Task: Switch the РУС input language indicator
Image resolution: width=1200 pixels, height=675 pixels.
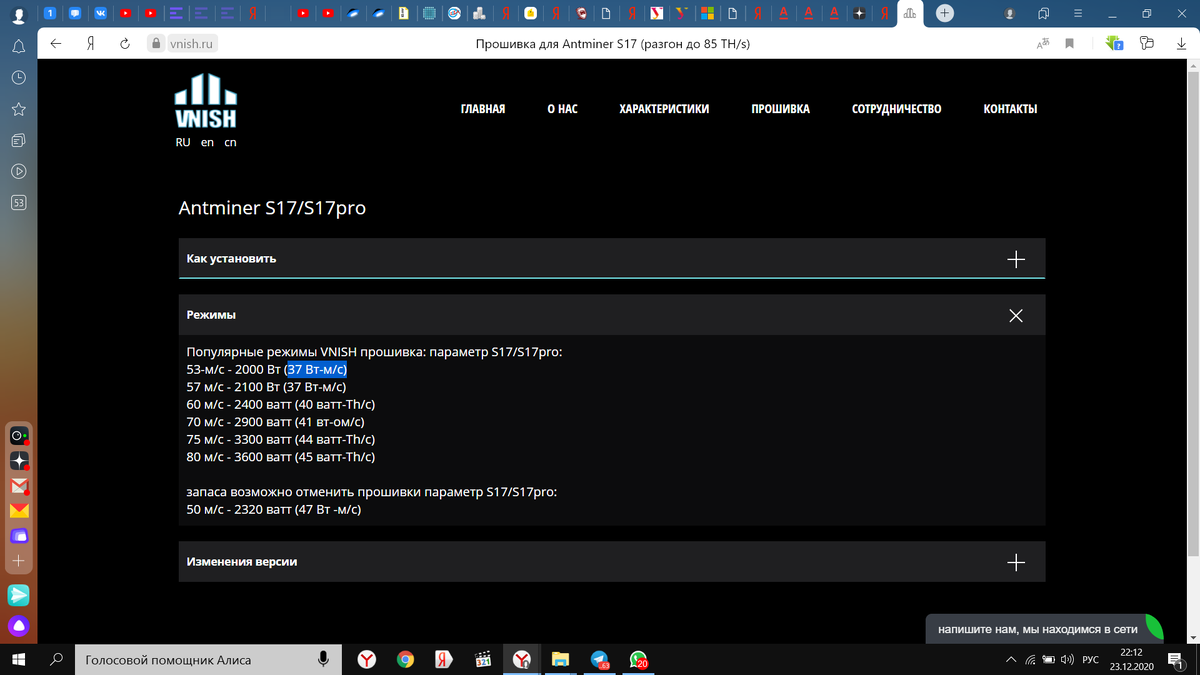Action: click(x=1091, y=660)
